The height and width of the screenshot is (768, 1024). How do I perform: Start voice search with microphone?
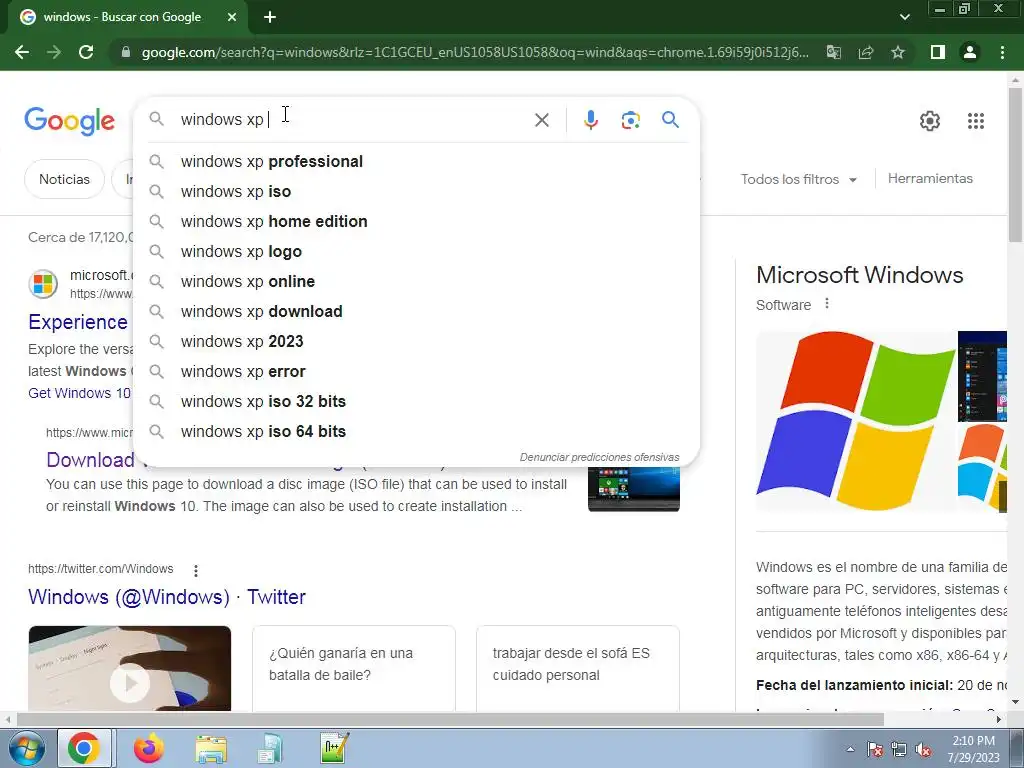(591, 120)
